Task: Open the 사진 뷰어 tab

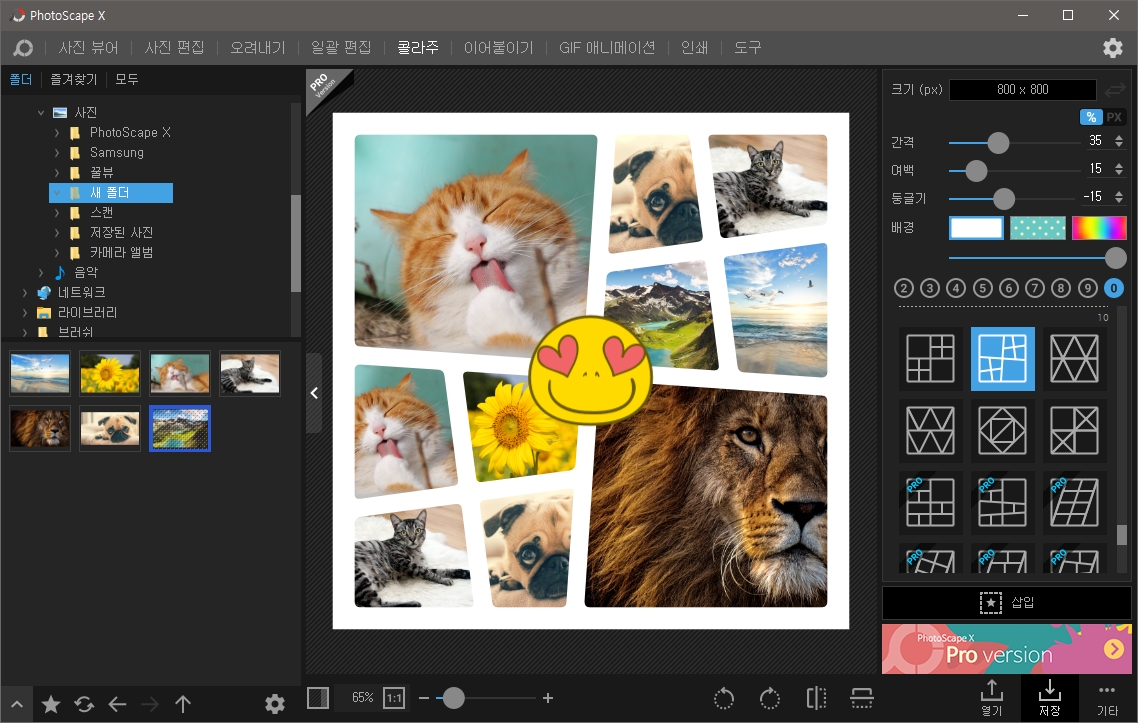Action: click(x=89, y=48)
